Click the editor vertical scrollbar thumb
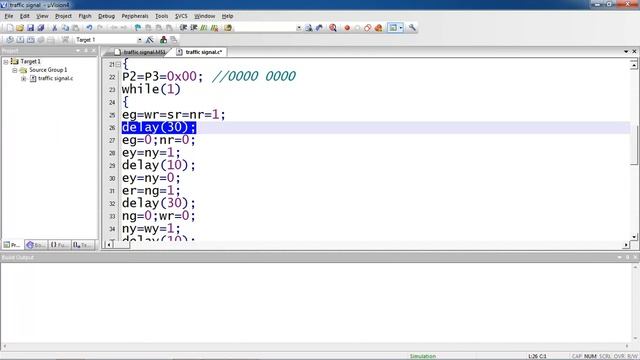Viewport: 640px width, 360px height. tap(634, 145)
